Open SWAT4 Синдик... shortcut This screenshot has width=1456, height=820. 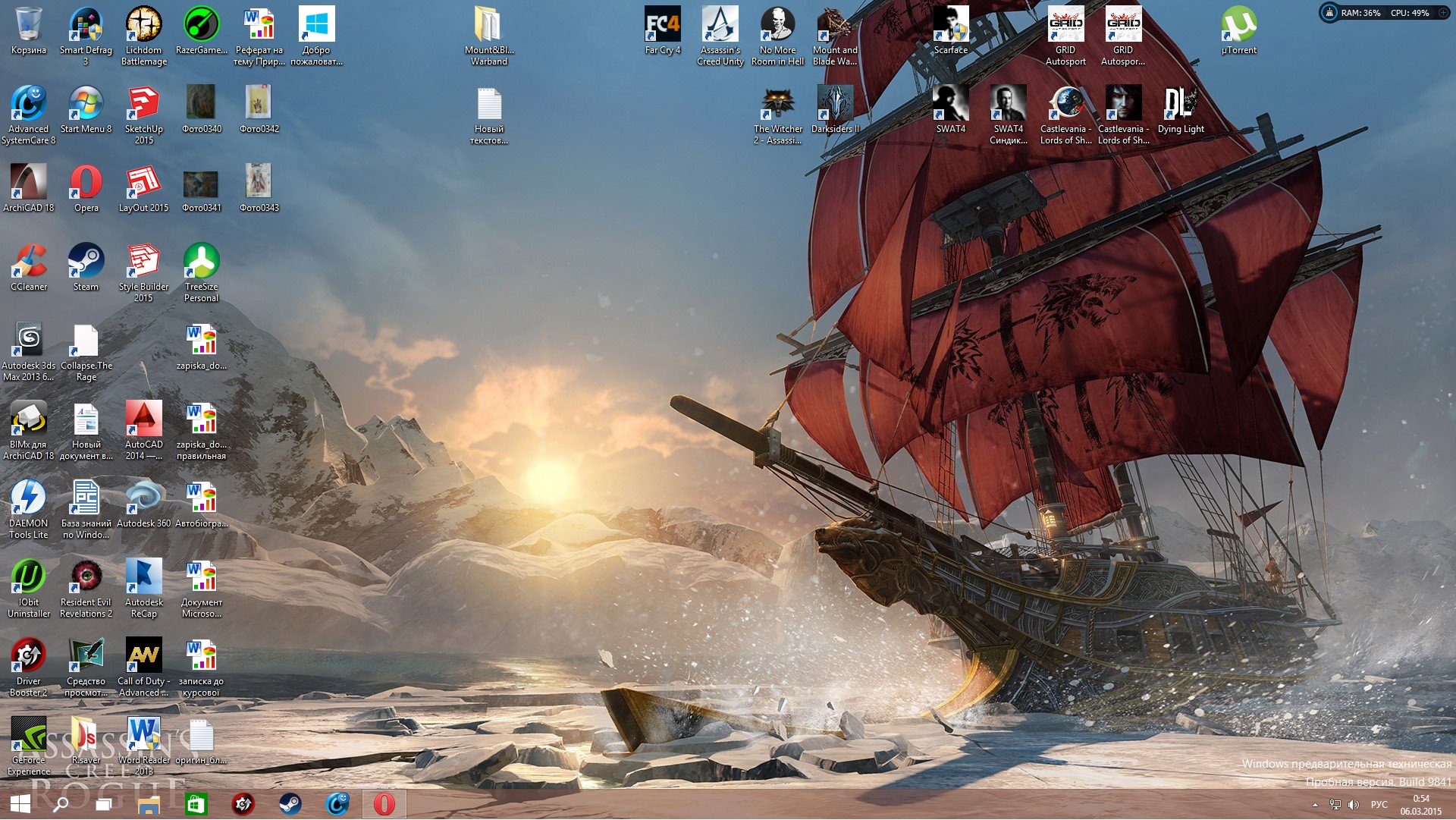(1009, 115)
